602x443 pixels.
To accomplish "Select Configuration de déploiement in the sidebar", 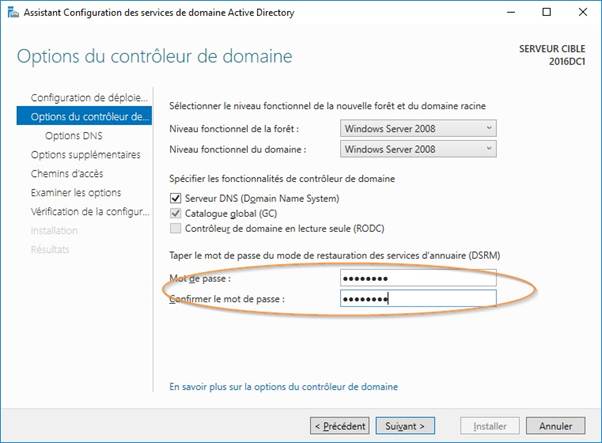I will click(x=89, y=98).
